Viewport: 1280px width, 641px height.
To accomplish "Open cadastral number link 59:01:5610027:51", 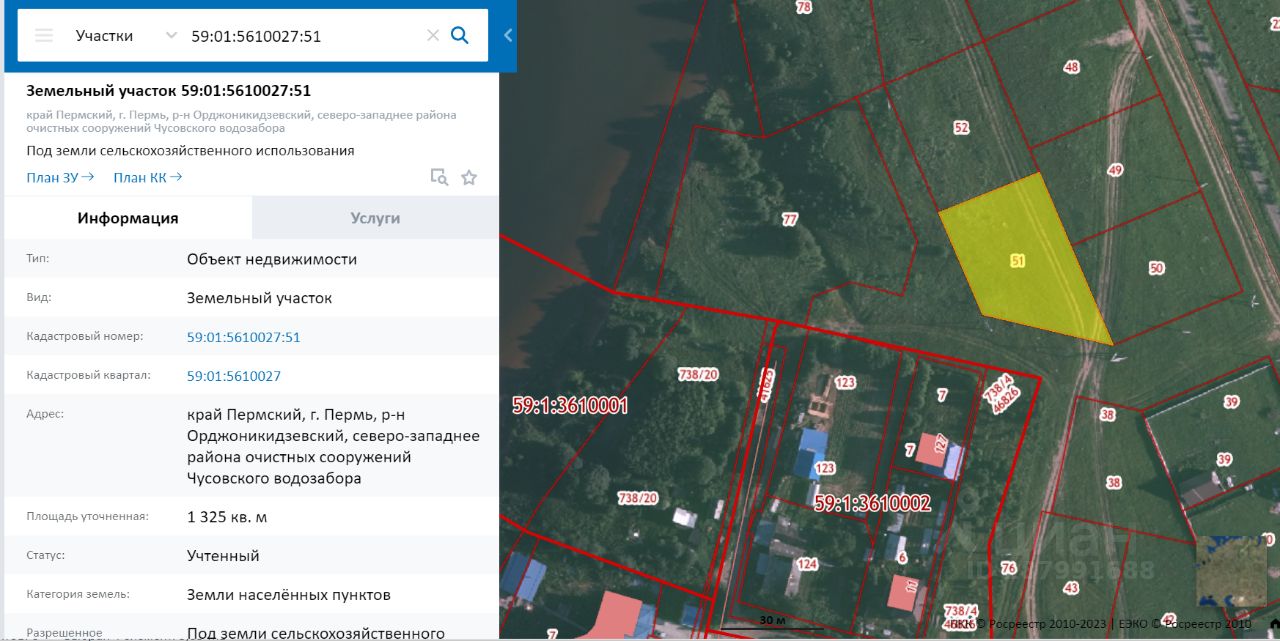I will 243,337.
